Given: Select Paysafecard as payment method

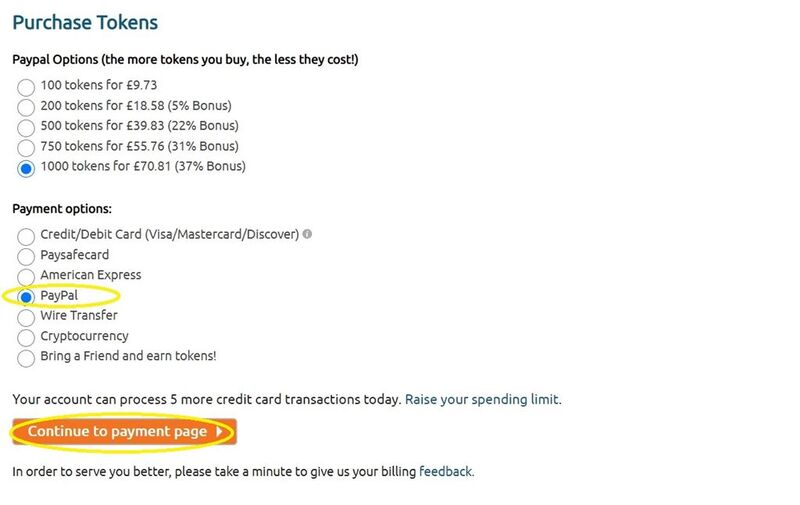Looking at the screenshot, I should coord(26,257).
